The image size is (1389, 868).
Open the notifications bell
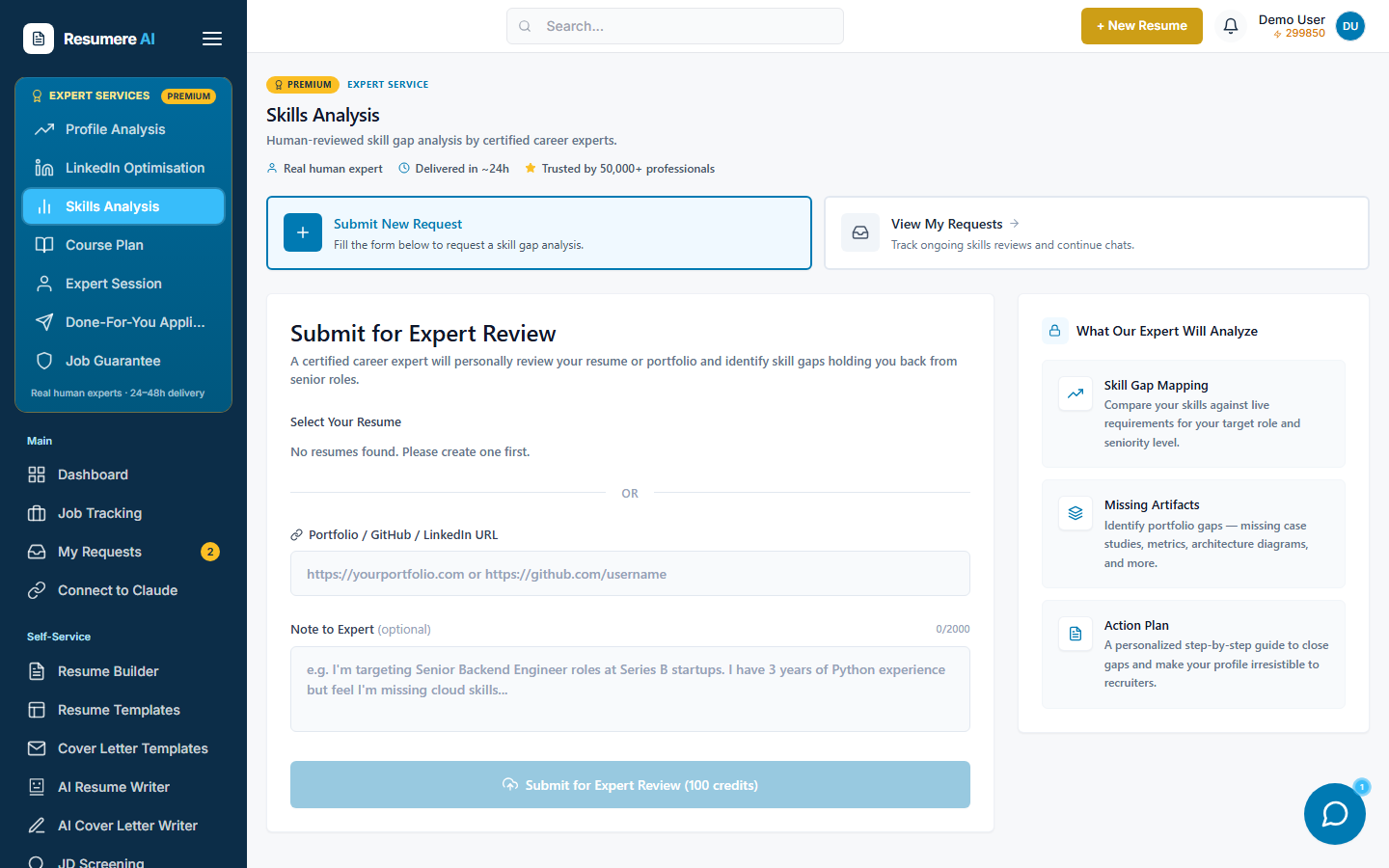[x=1231, y=26]
